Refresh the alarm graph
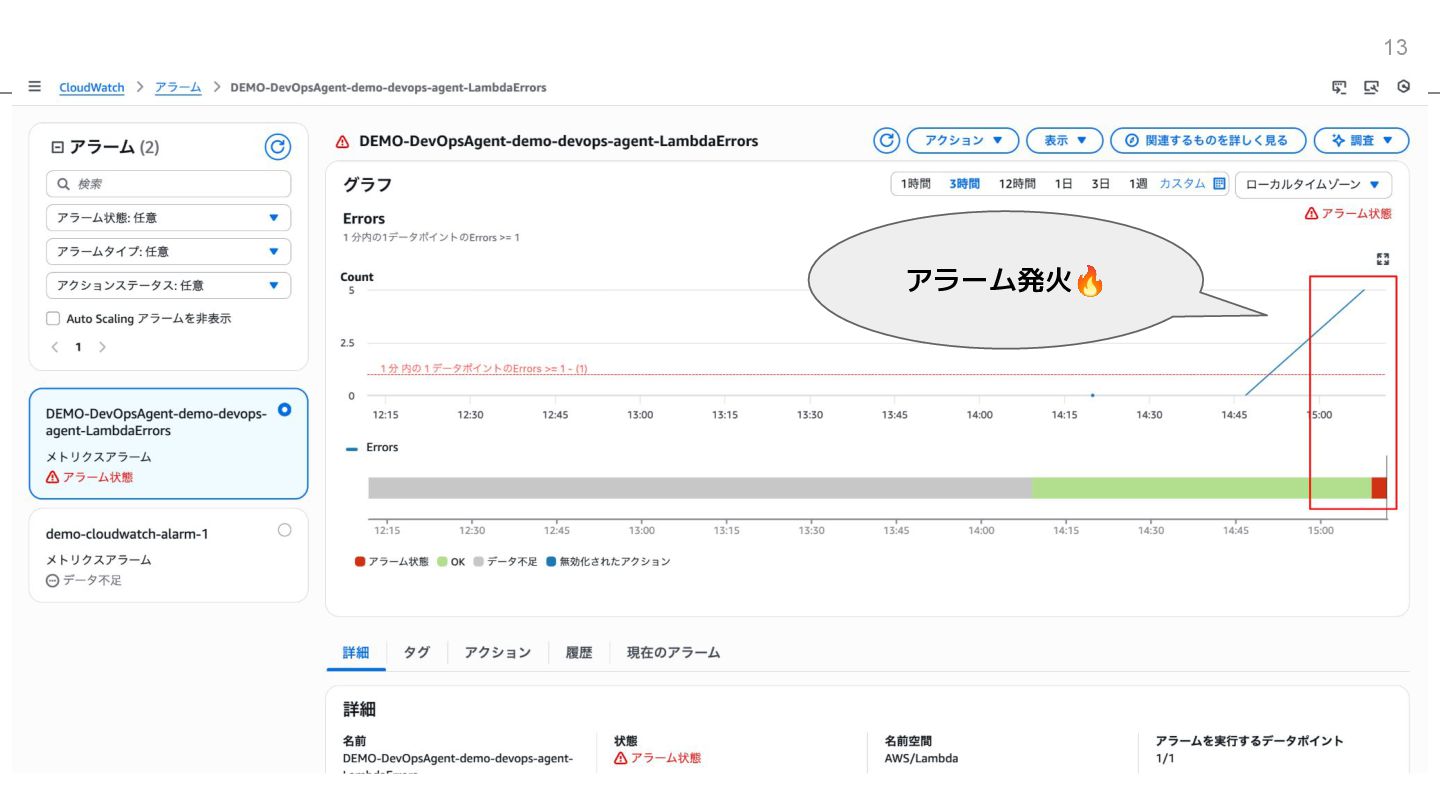1440x810 pixels. [x=886, y=140]
